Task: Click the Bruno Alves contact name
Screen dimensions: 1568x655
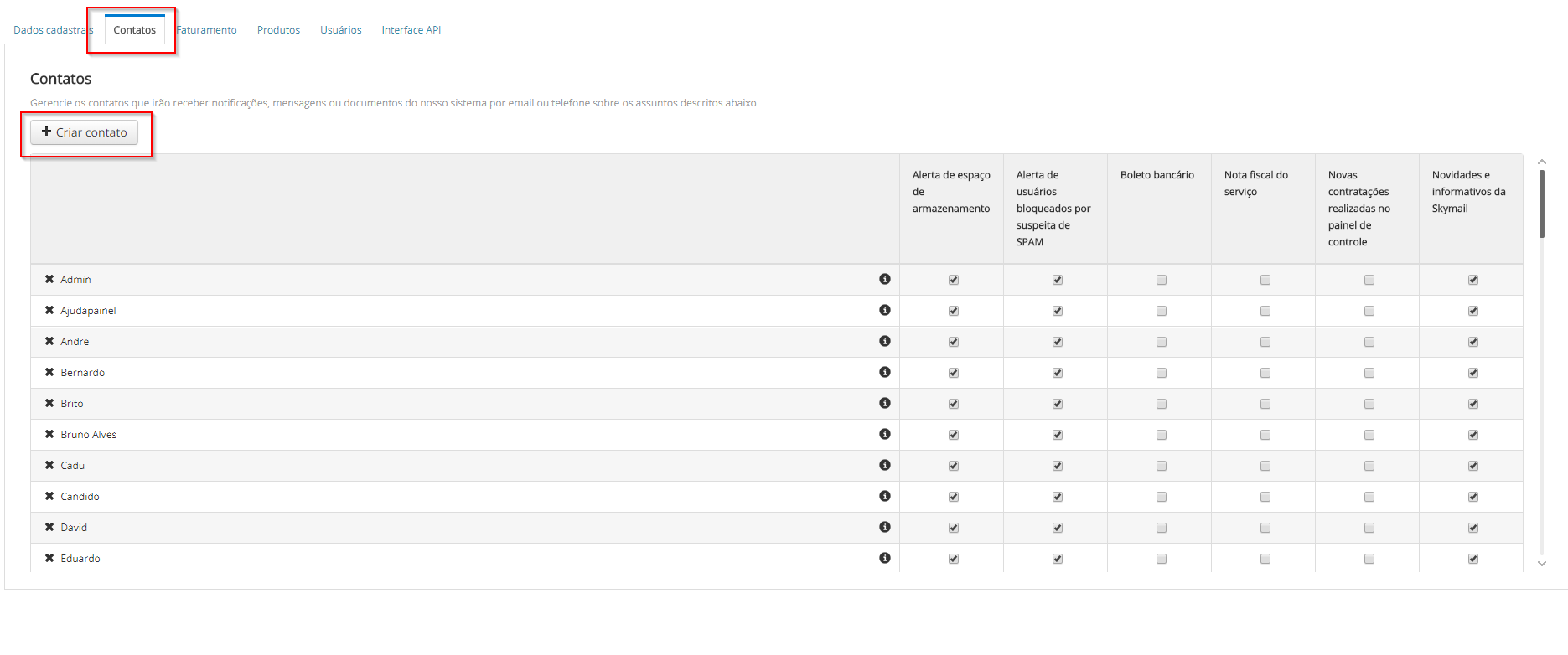Action: pos(88,435)
